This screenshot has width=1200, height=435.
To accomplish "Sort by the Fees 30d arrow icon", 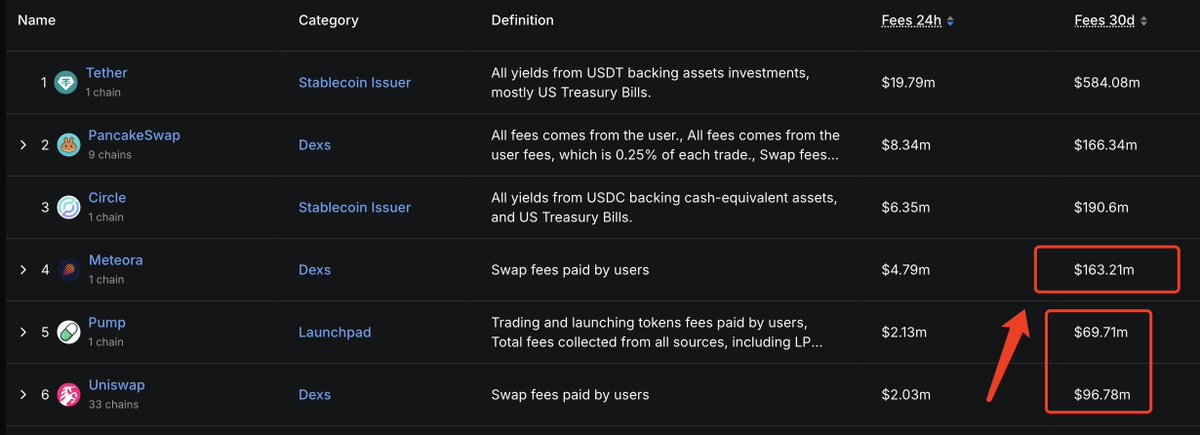I will (x=1143, y=20).
